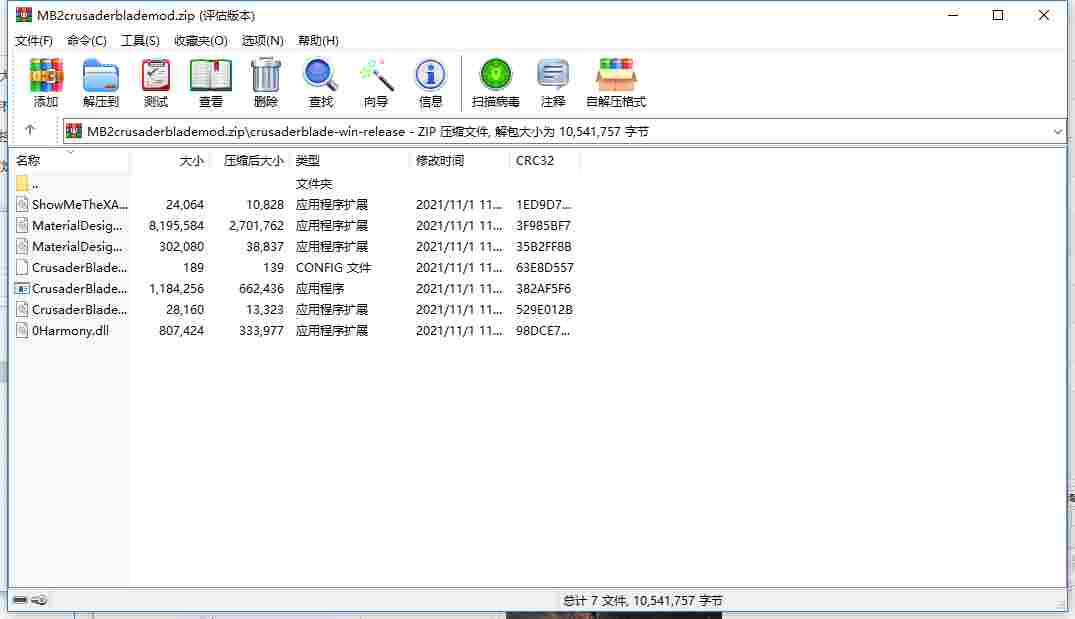Click the status bar total 10,541,757 text
Viewport: 1075px width, 619px height.
[x=642, y=601]
